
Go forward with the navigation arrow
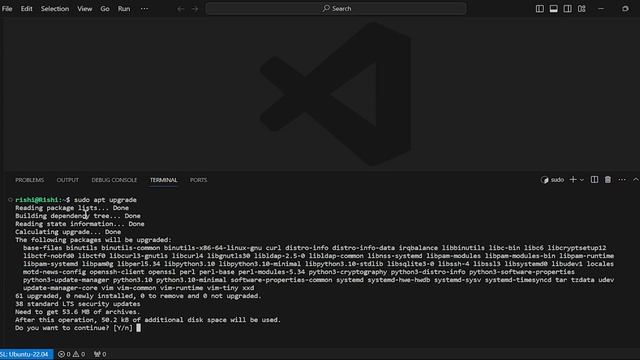(x=195, y=9)
